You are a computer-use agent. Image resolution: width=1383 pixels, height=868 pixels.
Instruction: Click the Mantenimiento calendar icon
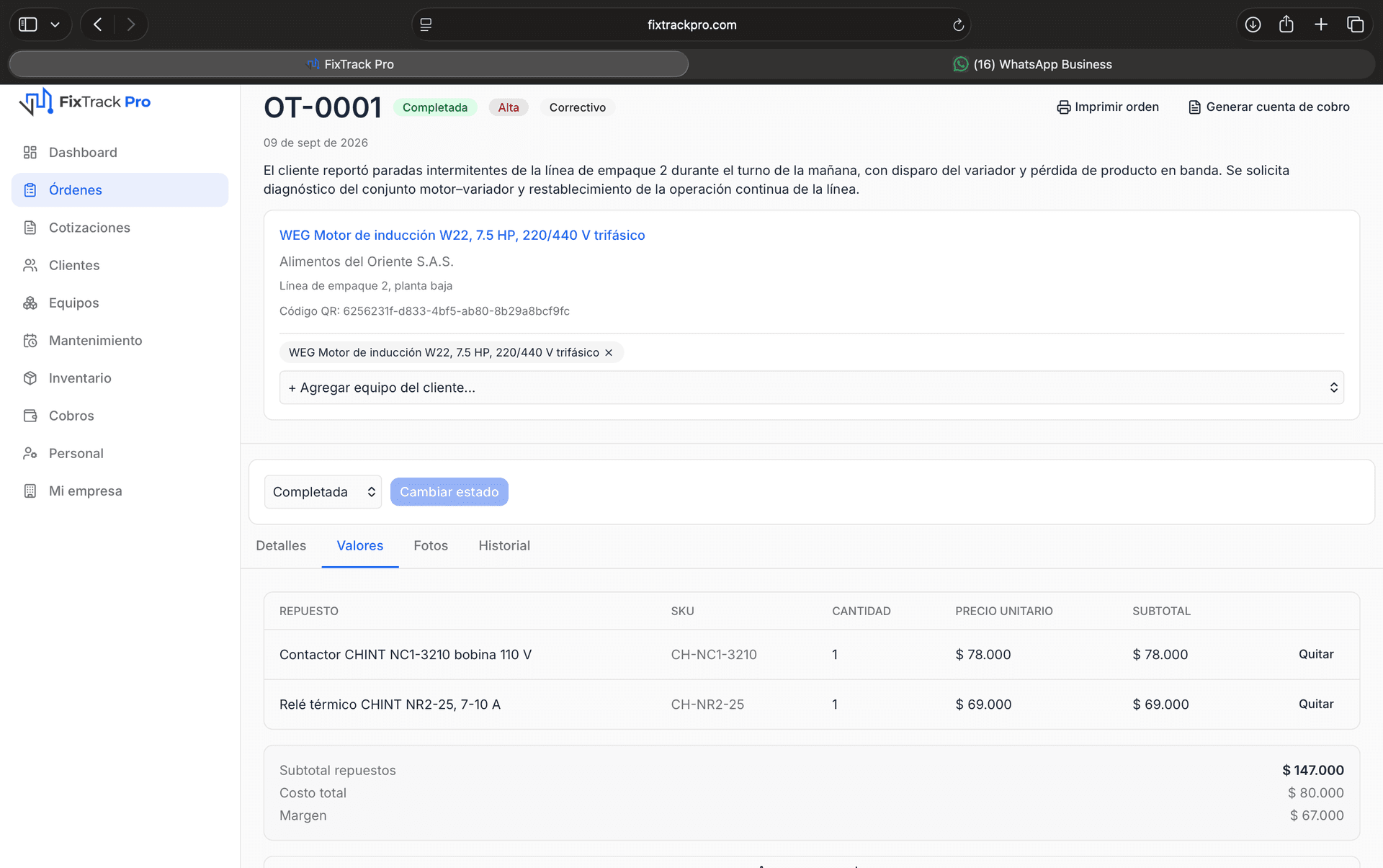[x=30, y=341]
